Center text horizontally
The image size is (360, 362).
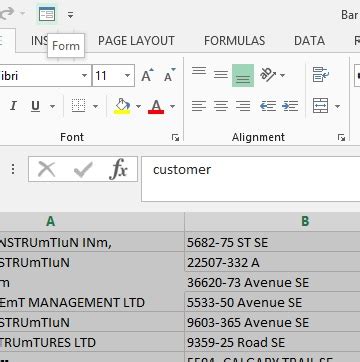click(x=221, y=106)
